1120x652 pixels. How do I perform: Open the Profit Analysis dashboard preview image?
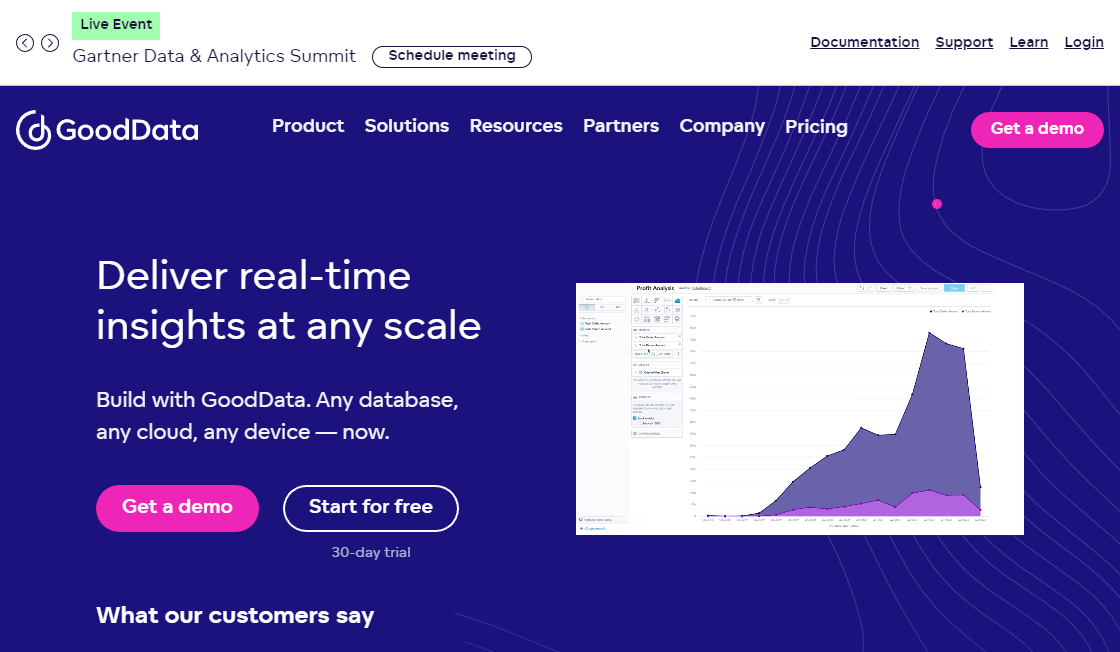(x=799, y=408)
